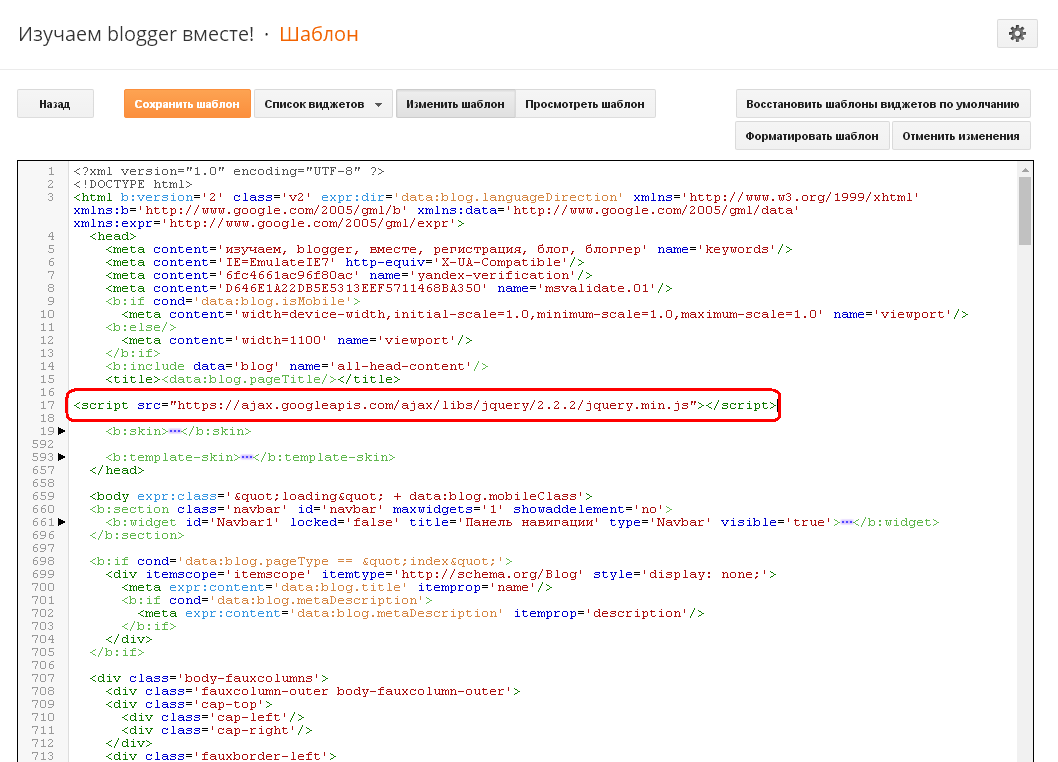Expand collapsed b:template-skin fold arrow
The image size is (1058, 762).
tap(62, 457)
